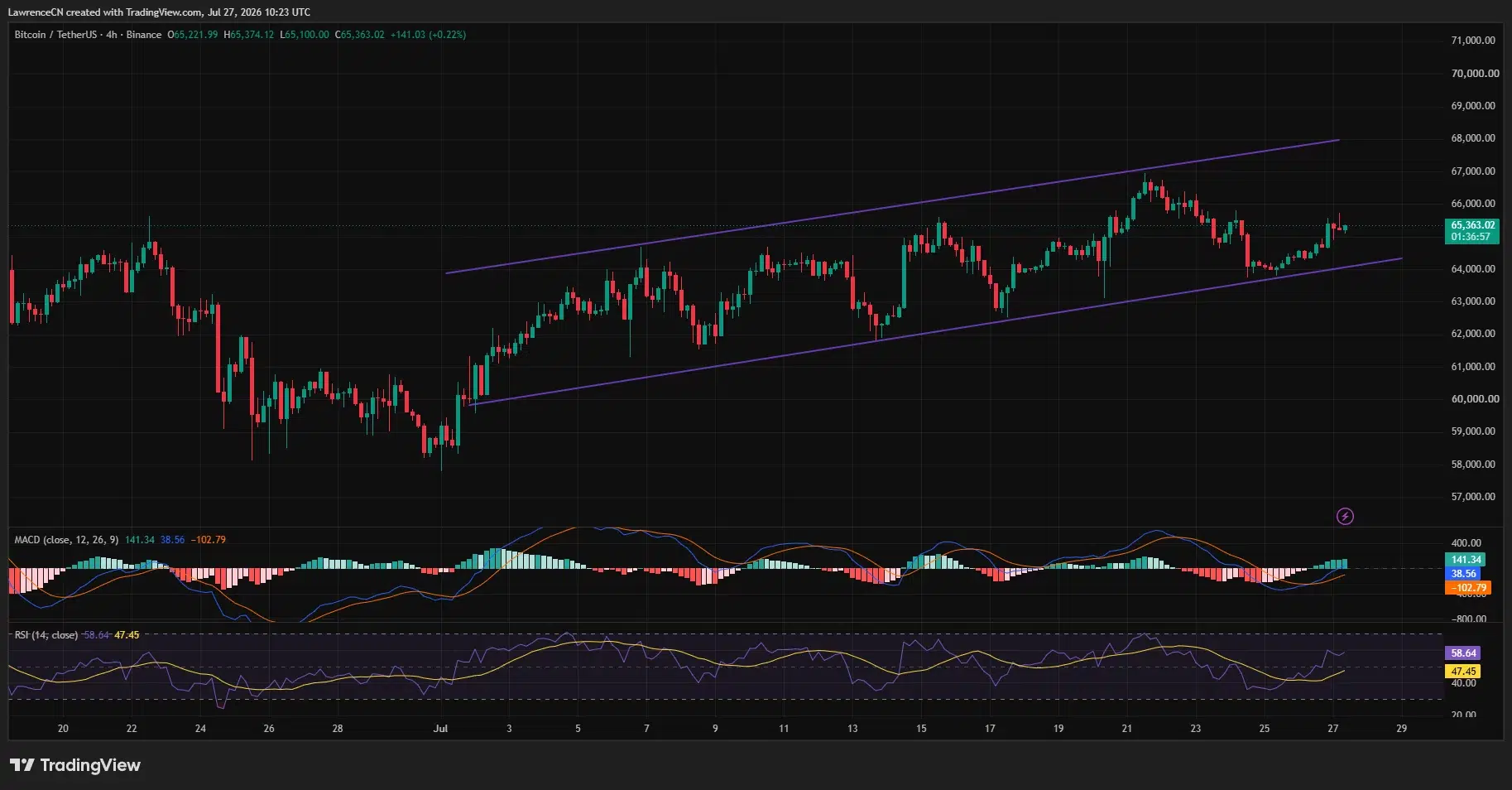This screenshot has height=790, width=1512.
Task: Click the 40.00 RSI scale label
Action: [x=1464, y=683]
